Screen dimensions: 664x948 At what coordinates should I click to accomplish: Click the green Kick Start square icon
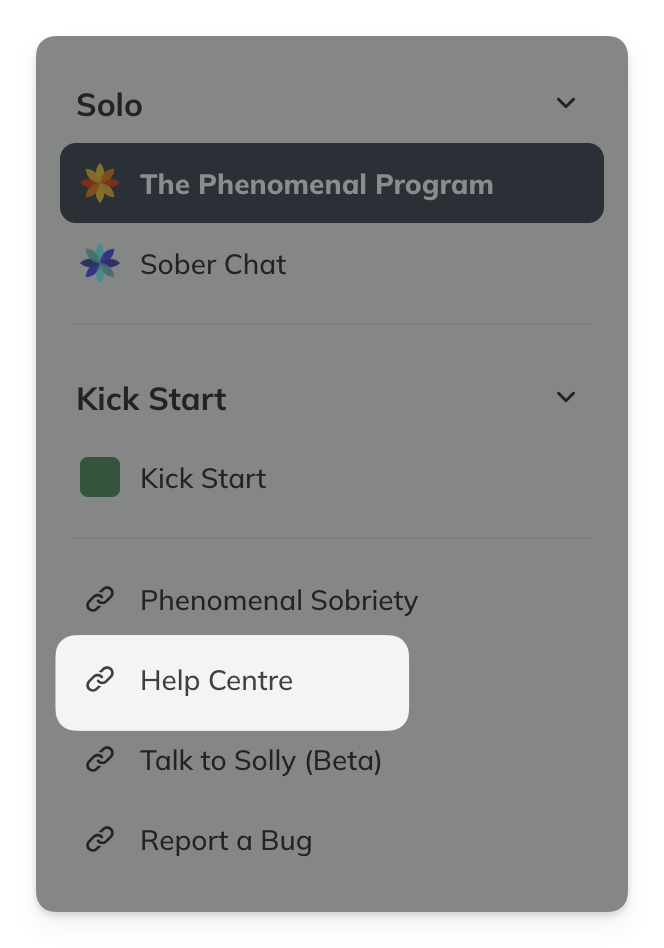(100, 478)
